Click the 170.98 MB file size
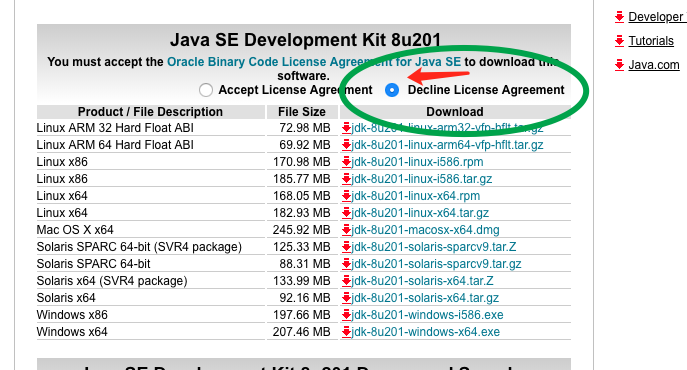Viewport: 687px width, 370px height. (x=301, y=162)
